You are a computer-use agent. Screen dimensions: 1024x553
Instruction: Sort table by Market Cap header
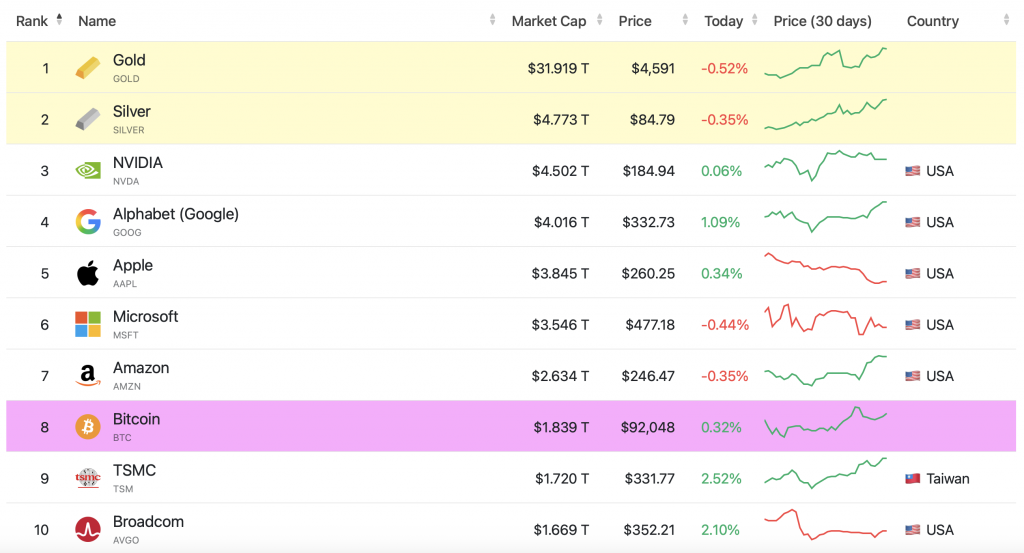tap(549, 21)
